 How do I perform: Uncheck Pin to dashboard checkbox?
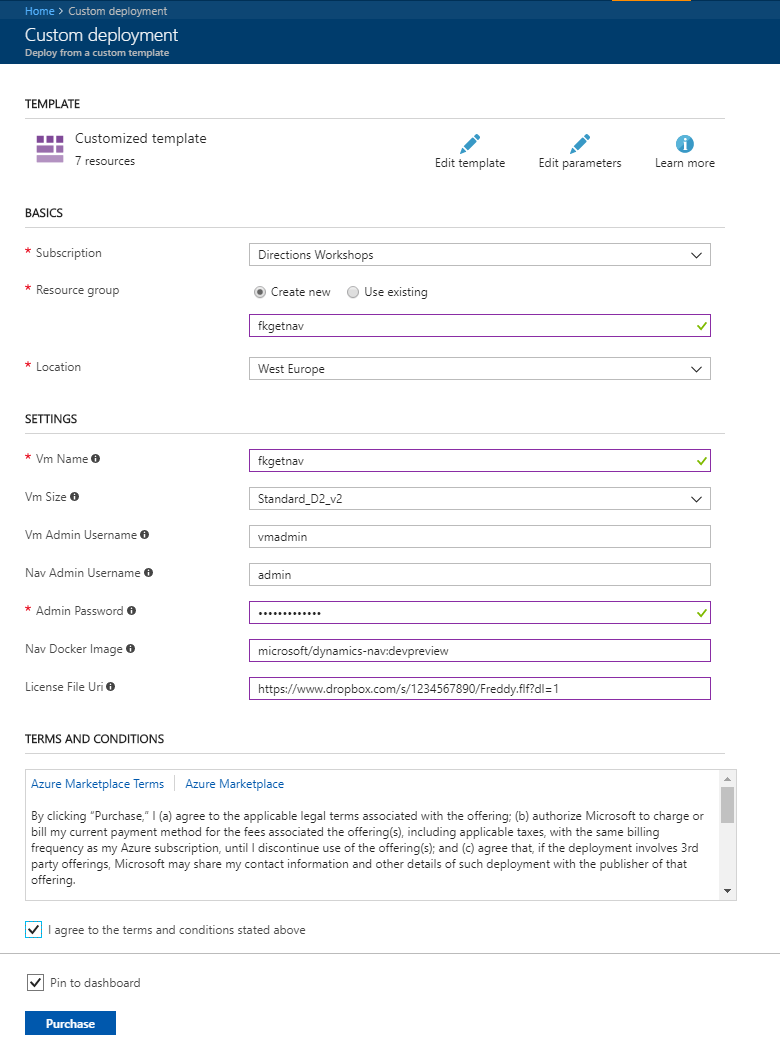[36, 983]
